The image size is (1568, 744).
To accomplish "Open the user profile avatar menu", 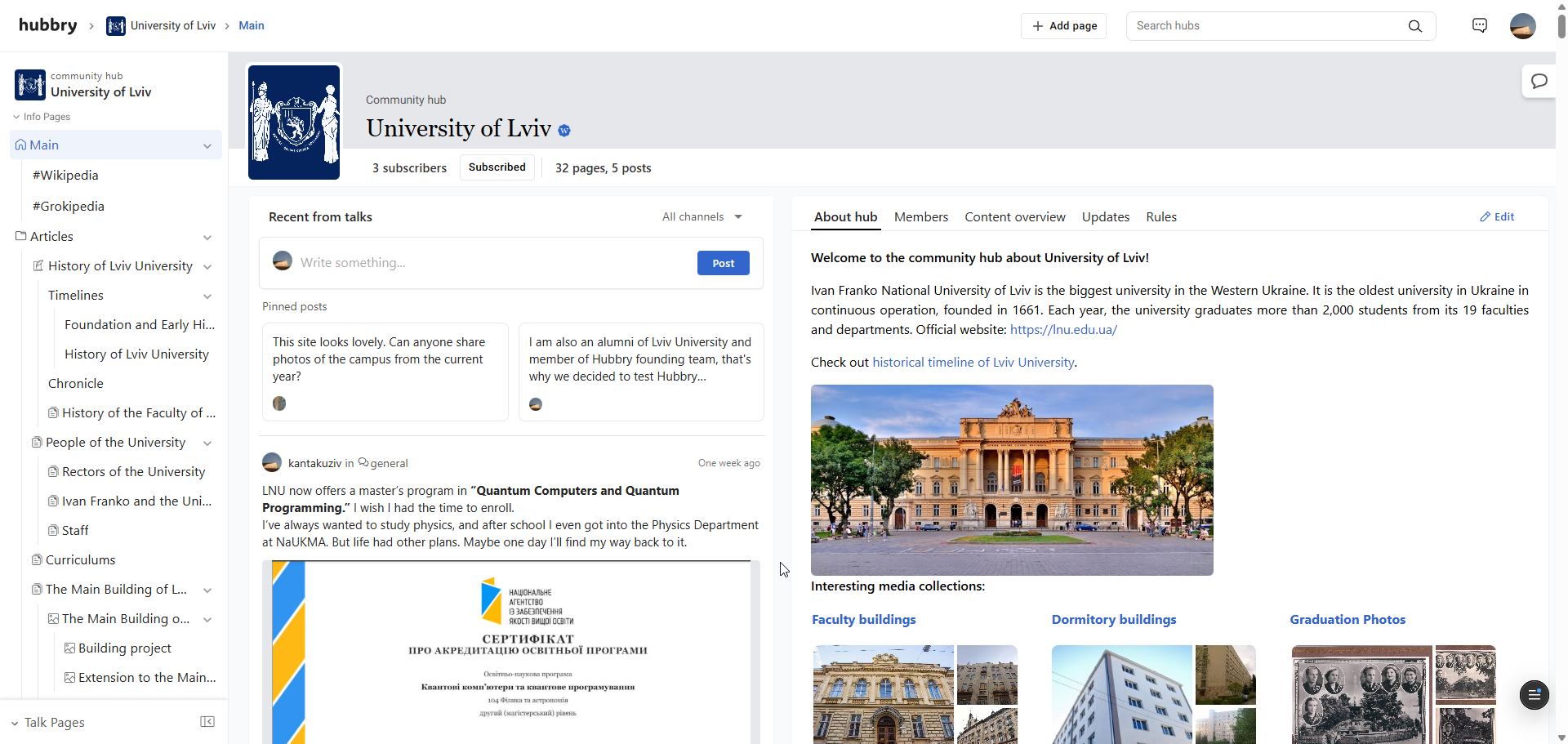I will [x=1522, y=26].
